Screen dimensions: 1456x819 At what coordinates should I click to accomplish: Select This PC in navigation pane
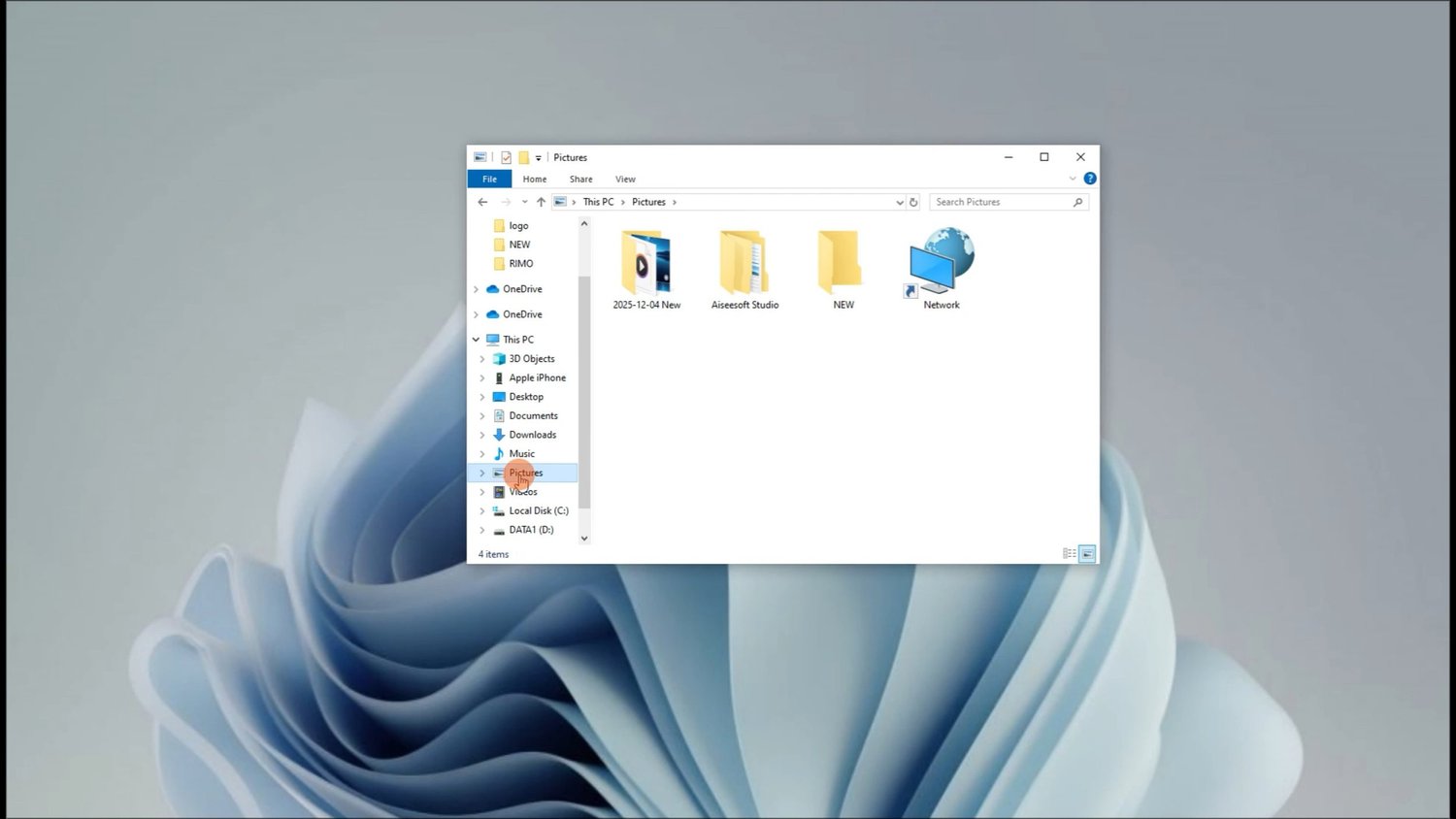pos(518,340)
